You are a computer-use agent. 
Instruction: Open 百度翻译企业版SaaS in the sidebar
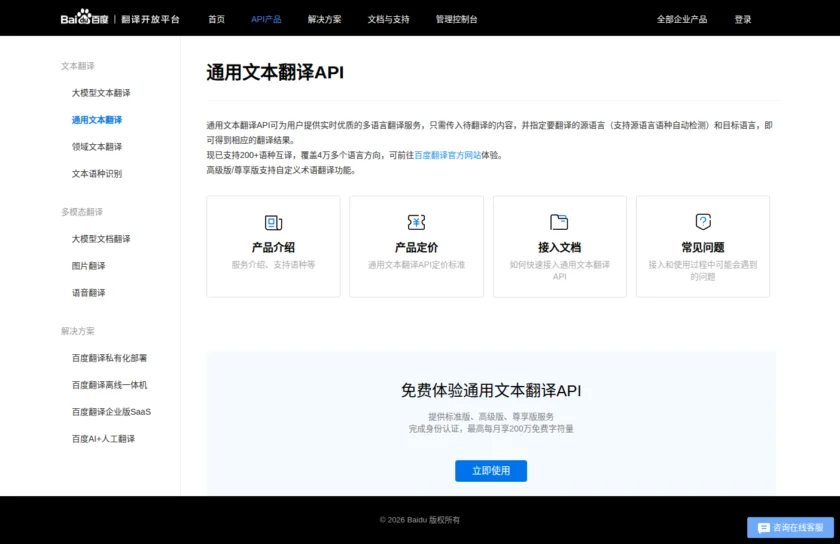[x=111, y=411]
